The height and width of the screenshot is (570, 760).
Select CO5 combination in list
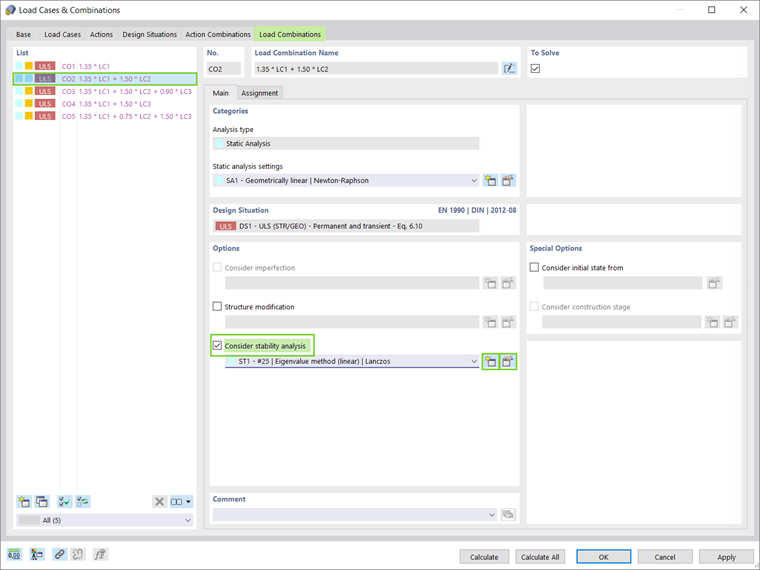(105, 116)
